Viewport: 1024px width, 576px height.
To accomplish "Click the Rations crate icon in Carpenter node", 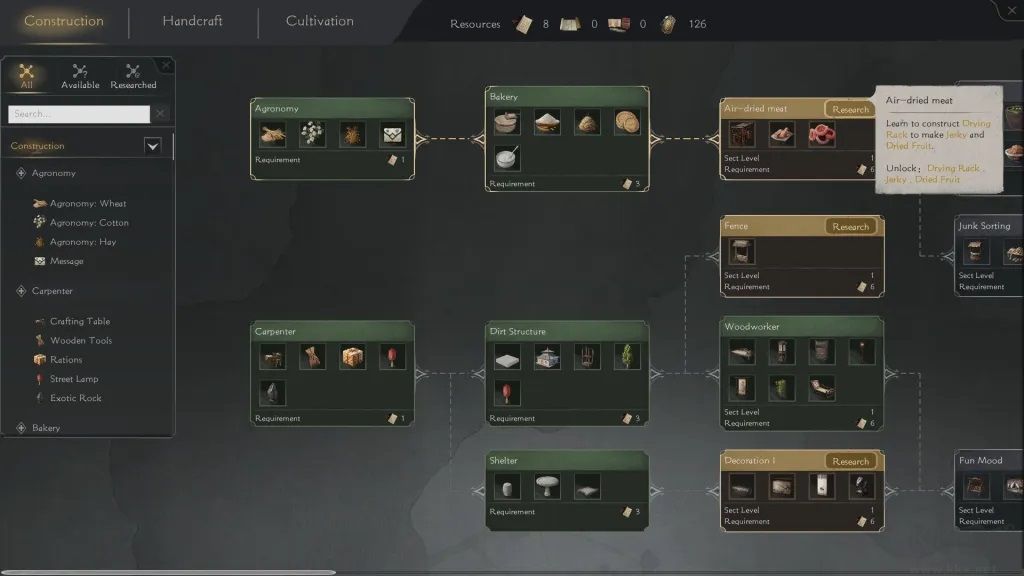I will point(353,357).
